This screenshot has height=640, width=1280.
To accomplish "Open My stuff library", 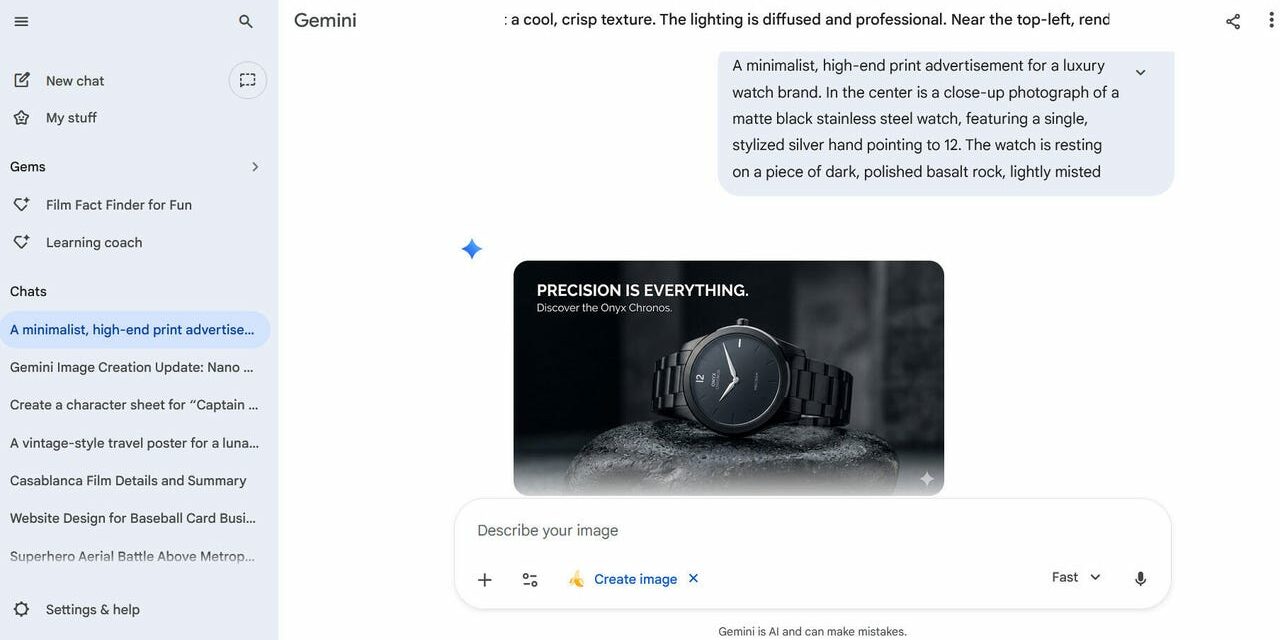I will click(71, 118).
